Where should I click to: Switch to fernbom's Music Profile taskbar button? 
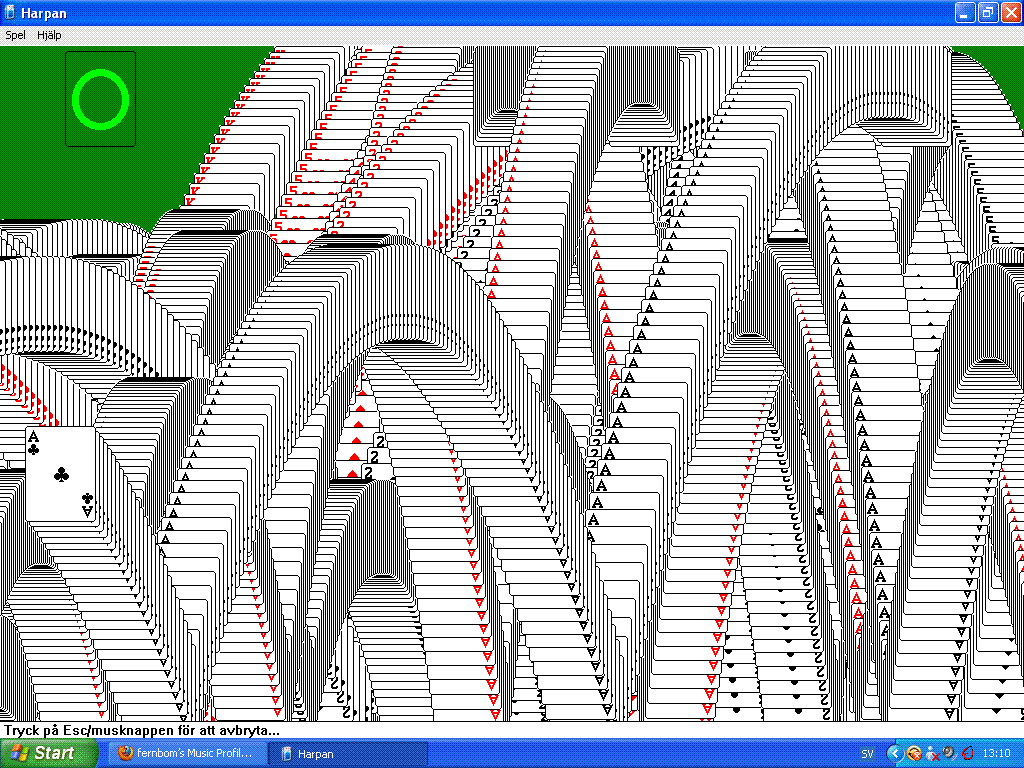(x=186, y=753)
